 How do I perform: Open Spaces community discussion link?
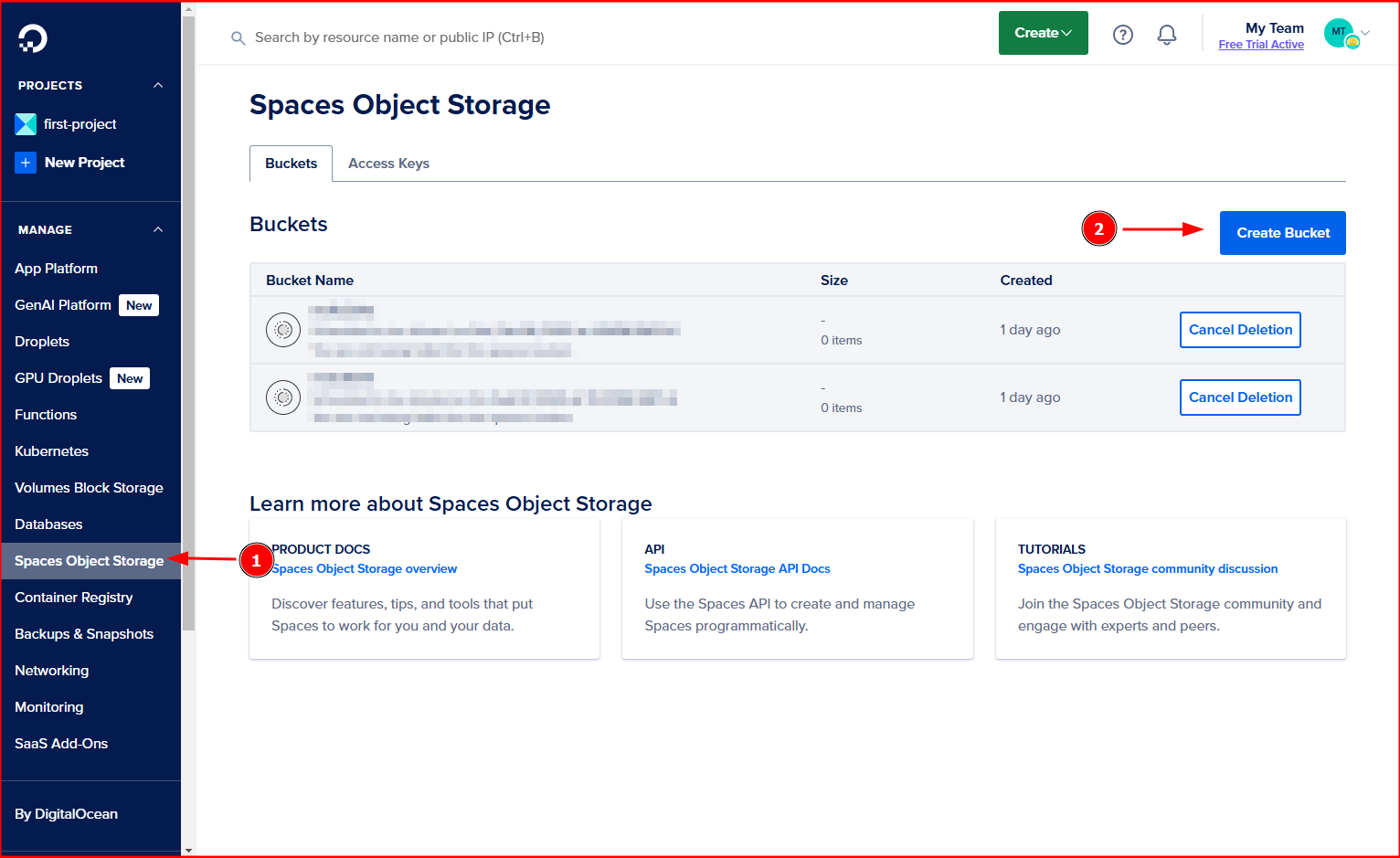point(1148,569)
